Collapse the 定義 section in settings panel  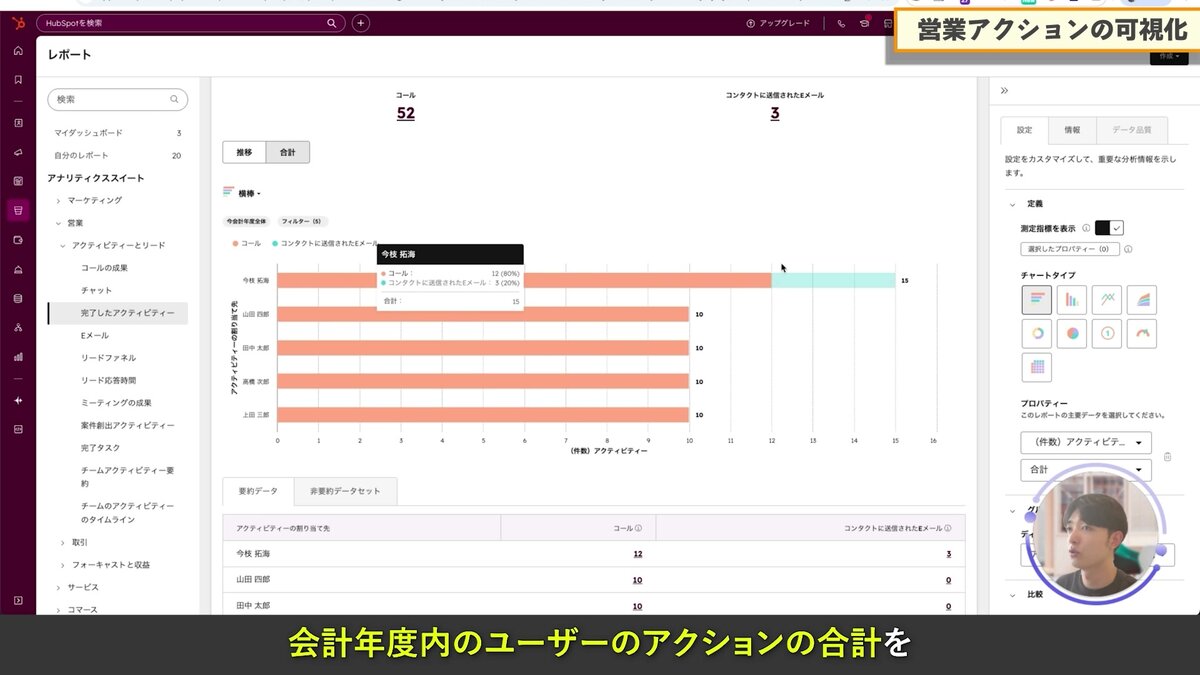click(1012, 204)
